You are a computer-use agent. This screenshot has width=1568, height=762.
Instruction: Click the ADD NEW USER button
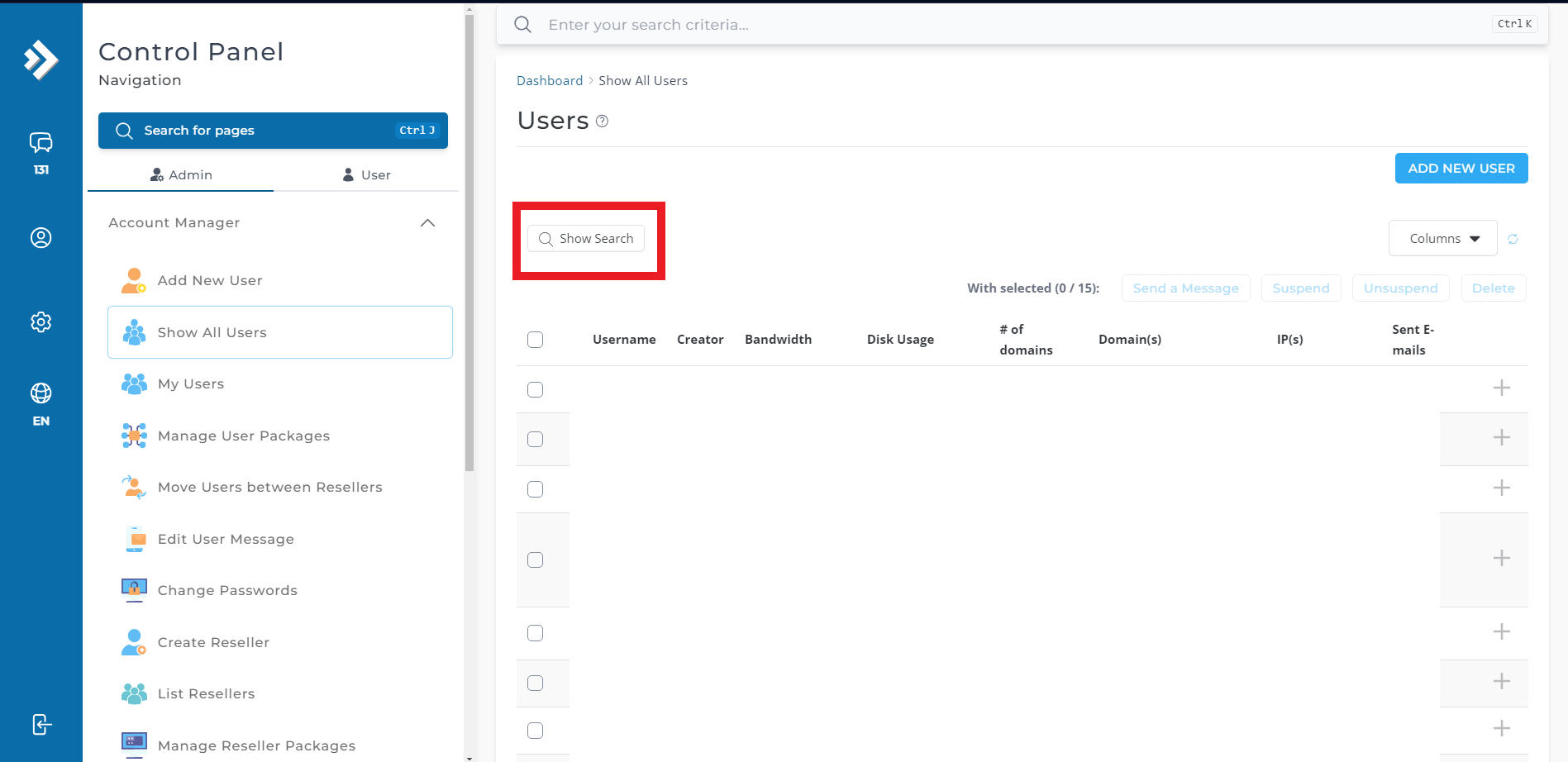(x=1461, y=168)
